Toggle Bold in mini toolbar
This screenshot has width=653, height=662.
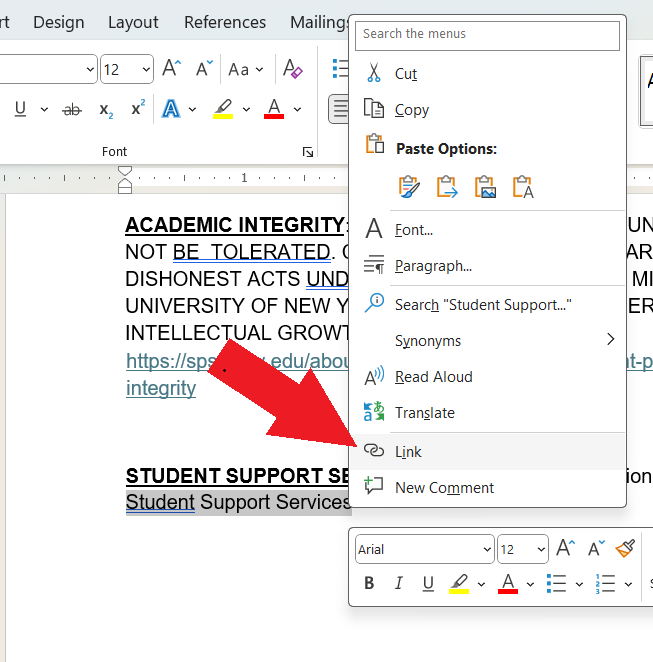click(369, 583)
